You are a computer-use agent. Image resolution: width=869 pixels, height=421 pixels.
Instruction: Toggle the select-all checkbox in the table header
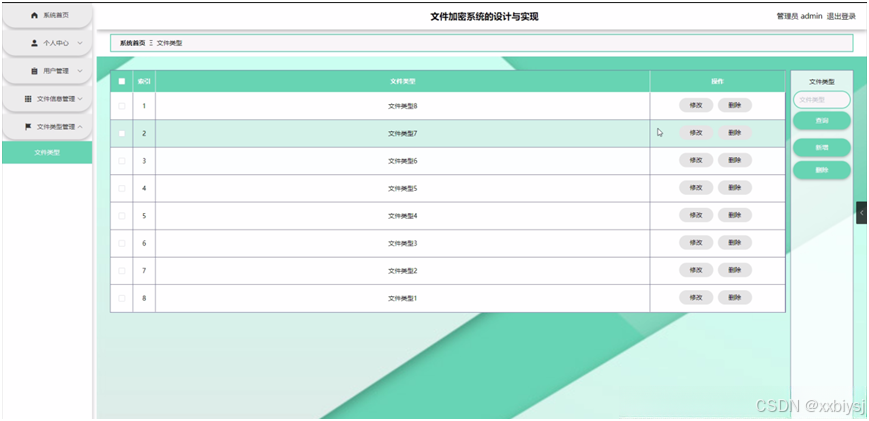click(x=122, y=81)
